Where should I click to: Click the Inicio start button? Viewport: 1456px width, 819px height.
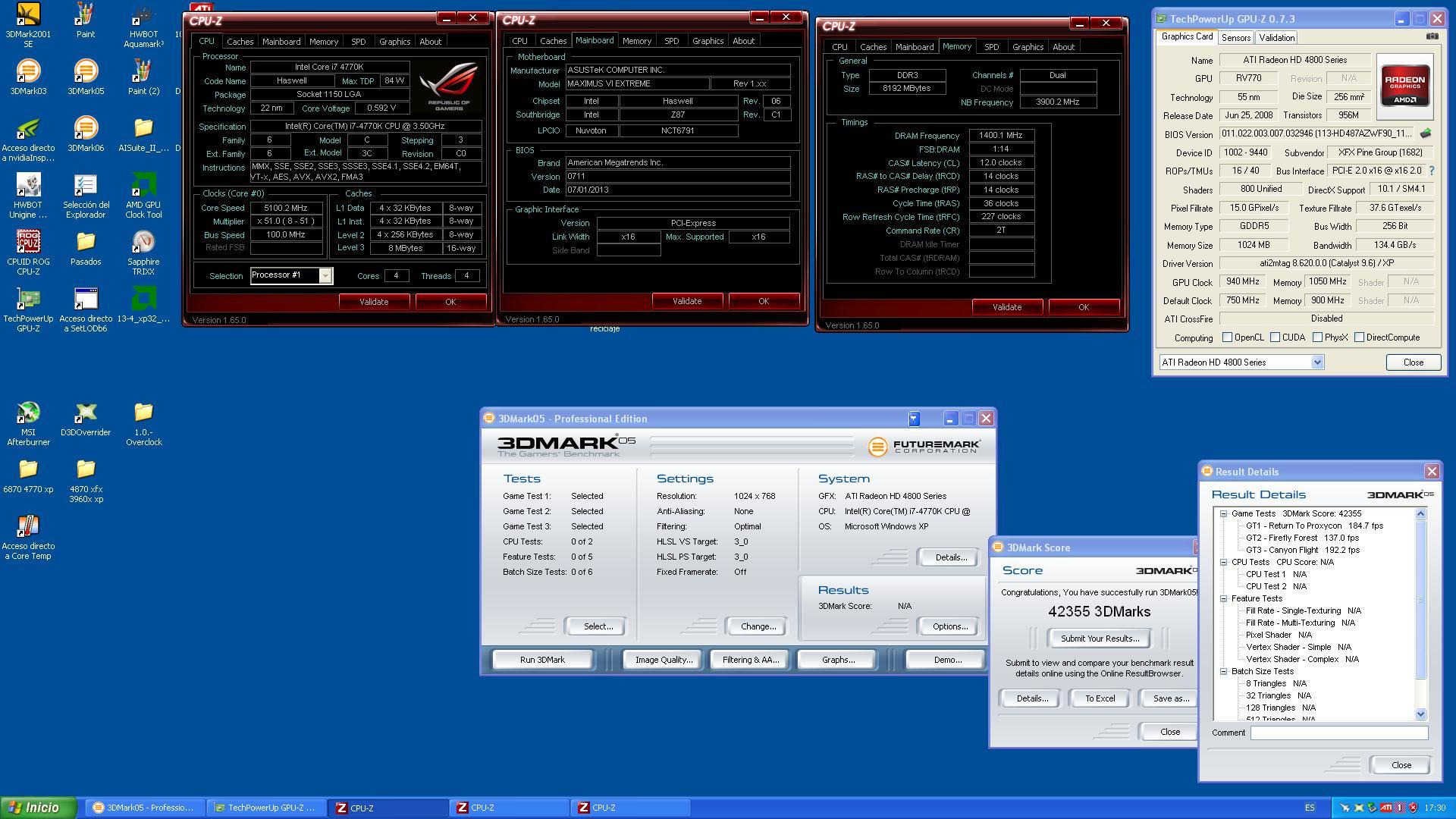38,808
